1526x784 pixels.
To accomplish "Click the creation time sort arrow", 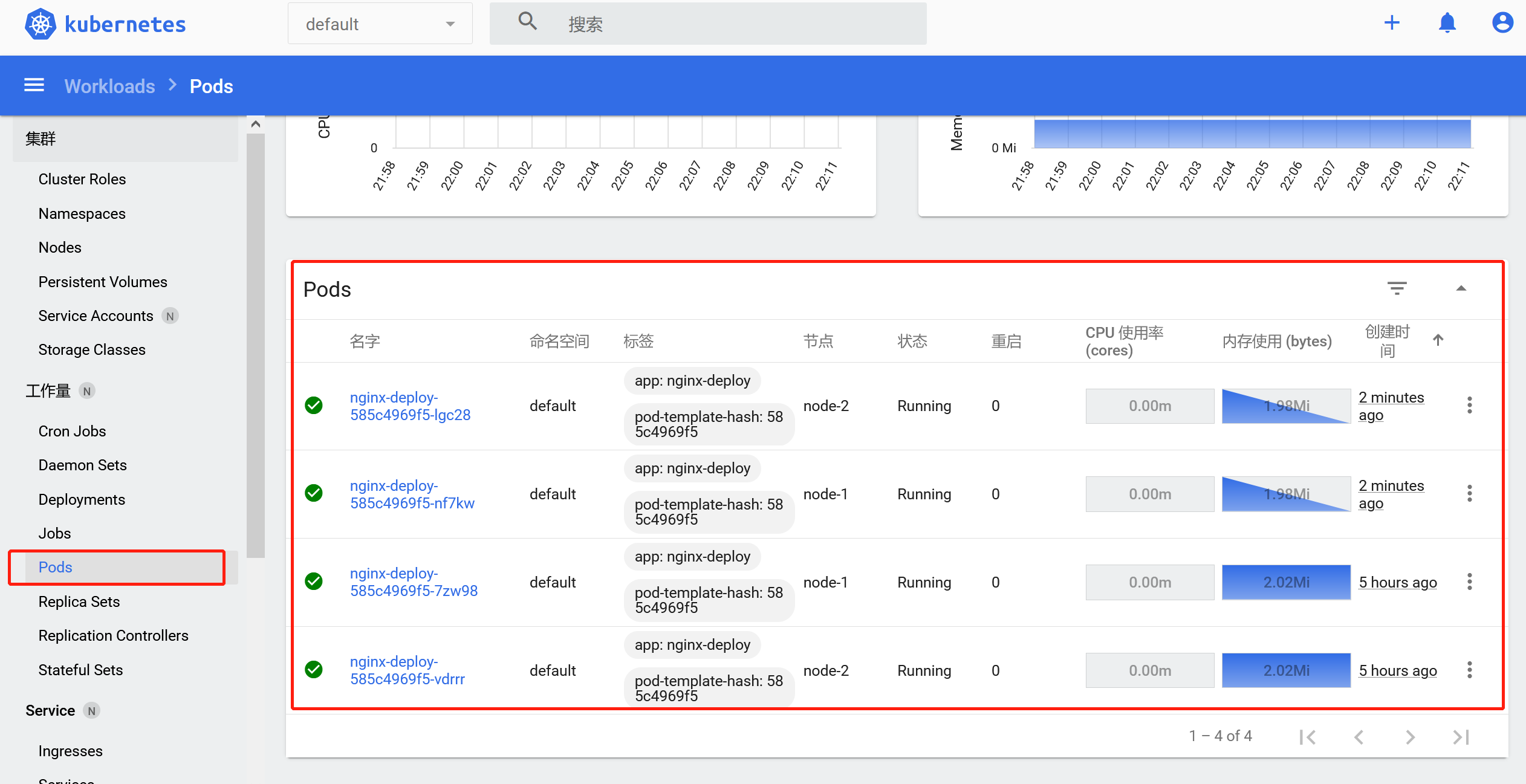I will click(1438, 340).
